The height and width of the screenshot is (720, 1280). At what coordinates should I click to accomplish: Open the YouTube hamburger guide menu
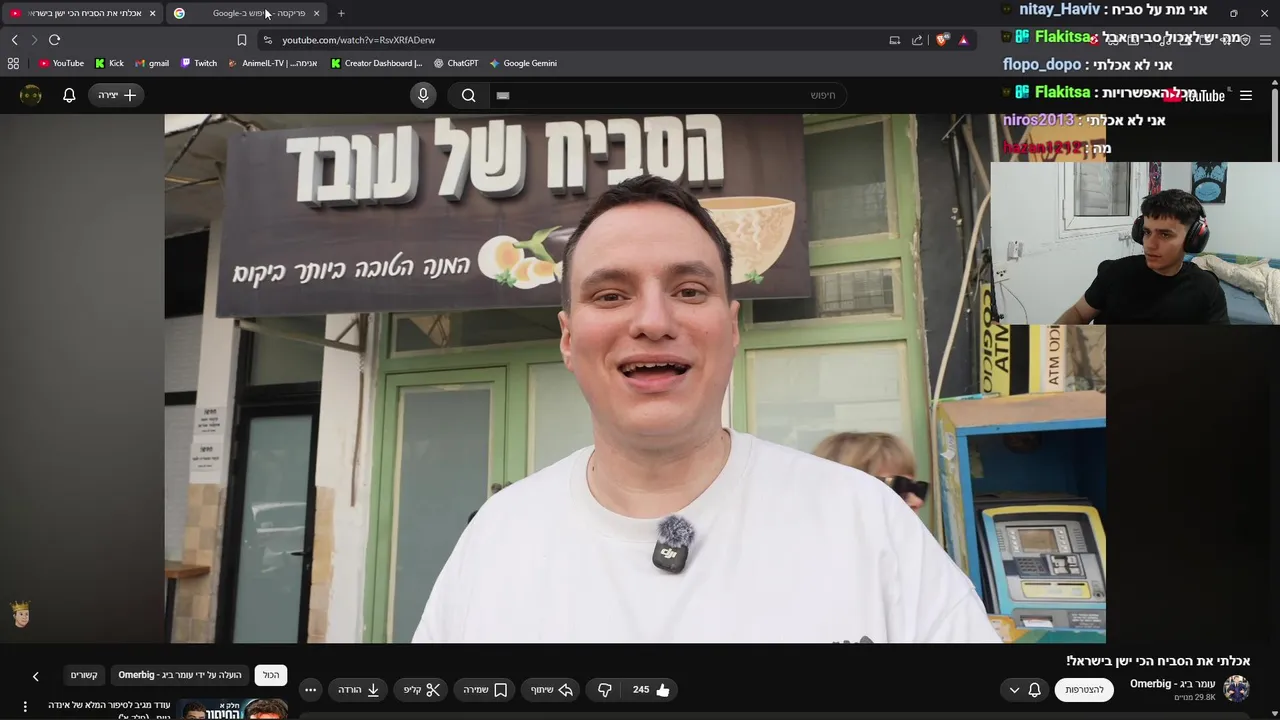coord(1246,95)
